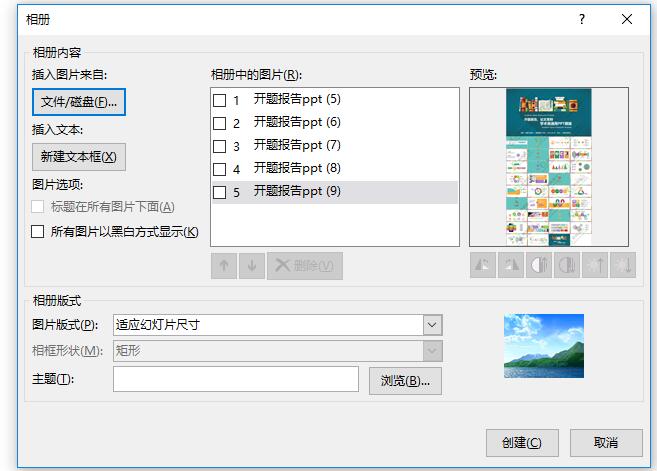The image size is (657, 471).
Task: Check the box for 开题报告ppt (6)
Action: 220,123
